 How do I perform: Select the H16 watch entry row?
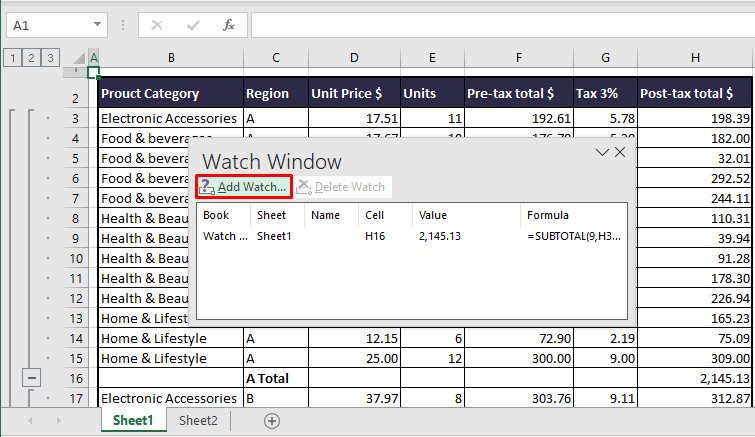coord(412,236)
